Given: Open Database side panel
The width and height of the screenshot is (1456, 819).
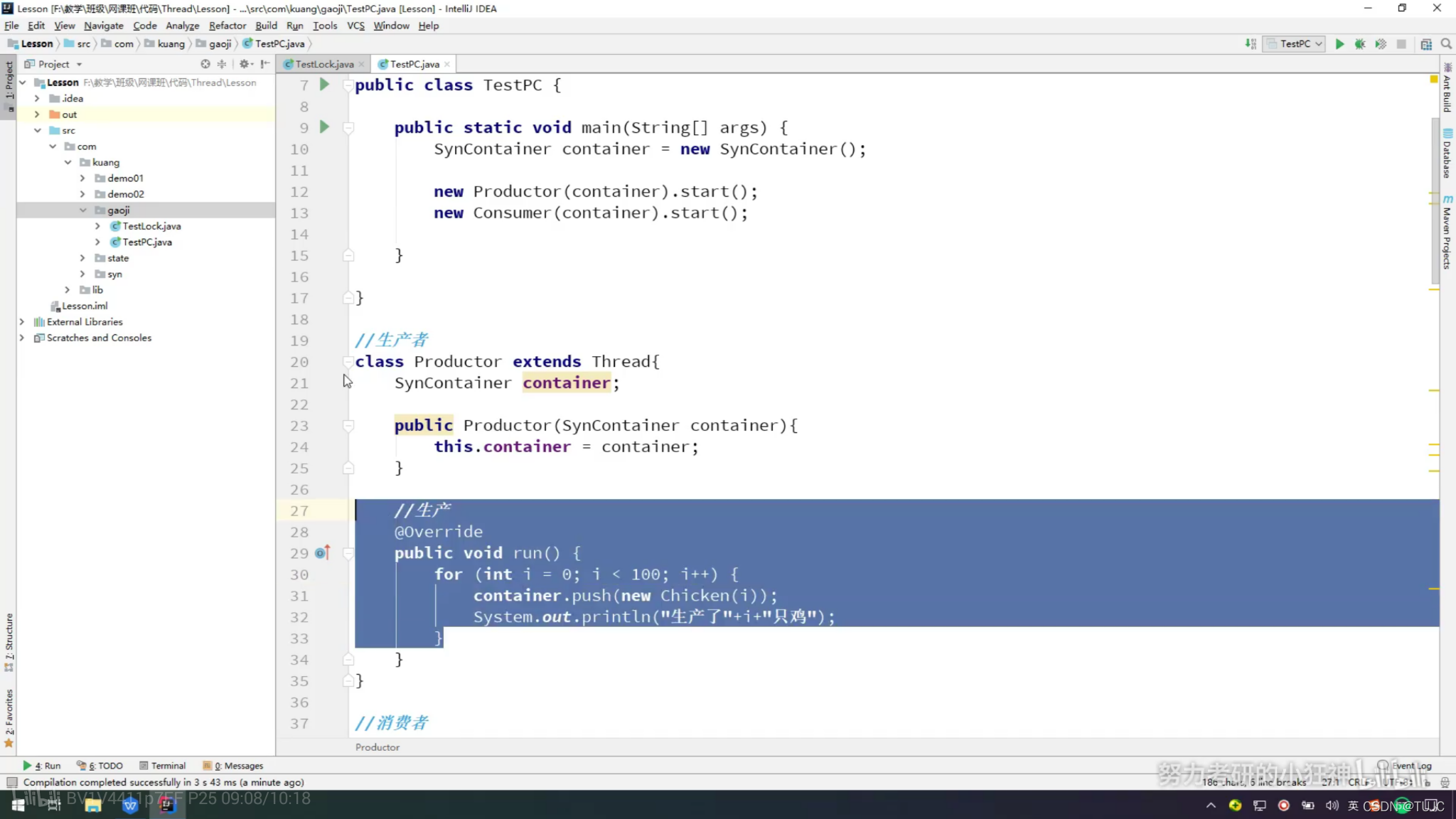Looking at the screenshot, I should click(x=1447, y=153).
